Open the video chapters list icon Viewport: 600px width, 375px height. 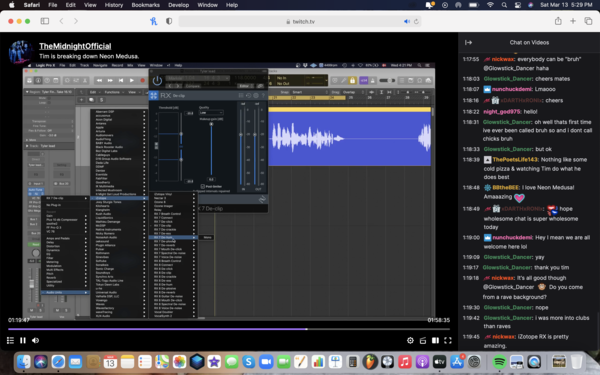(10, 340)
